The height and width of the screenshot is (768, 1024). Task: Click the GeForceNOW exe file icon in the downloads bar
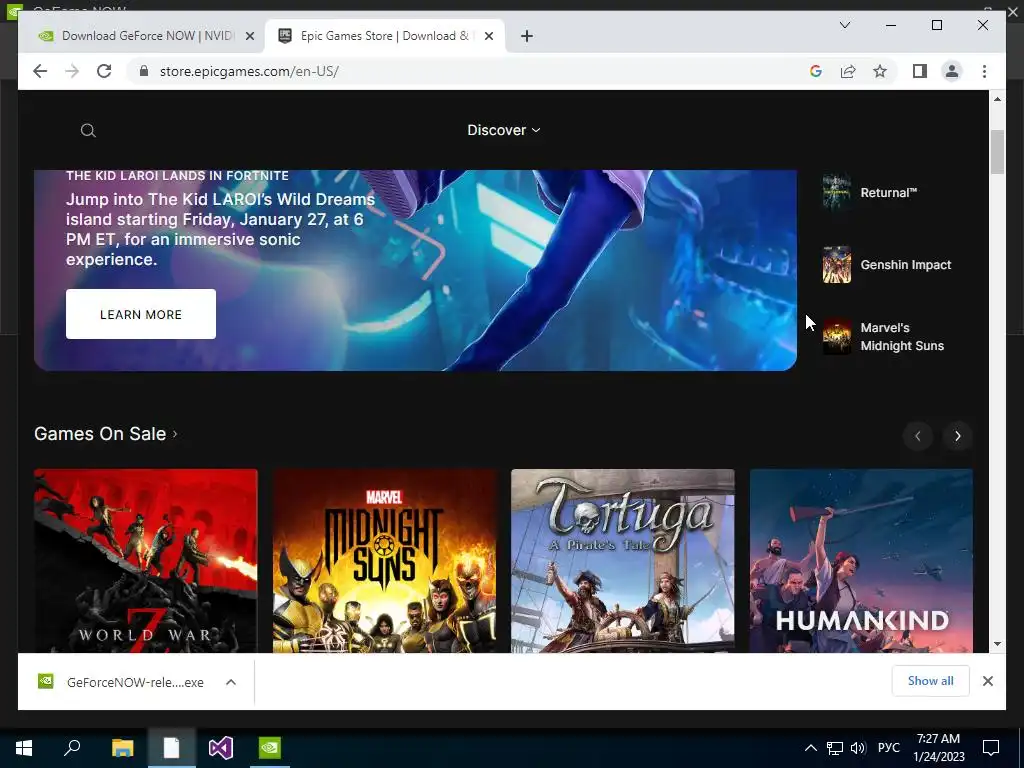[x=46, y=682]
